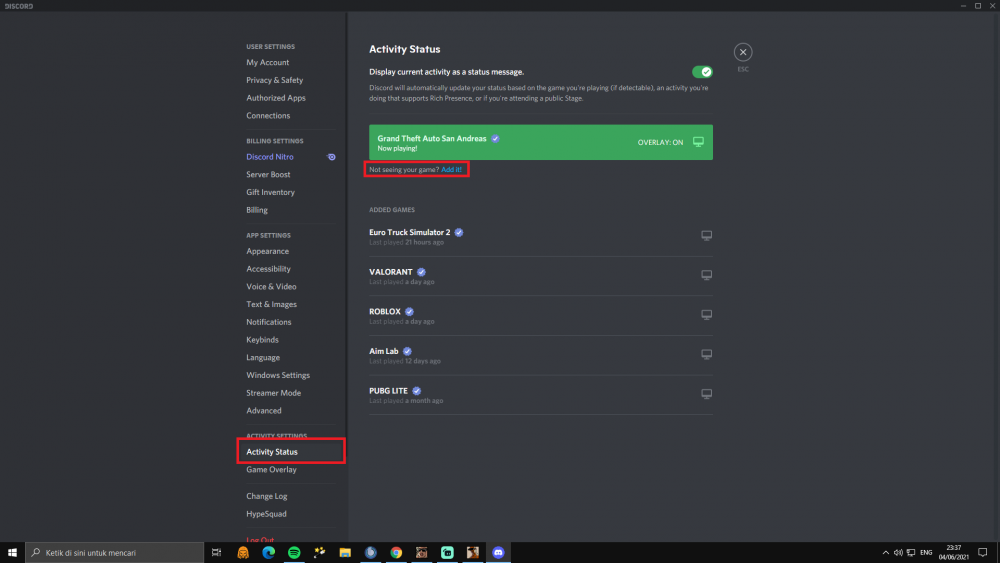Disable display current activity status toggle

(x=702, y=72)
